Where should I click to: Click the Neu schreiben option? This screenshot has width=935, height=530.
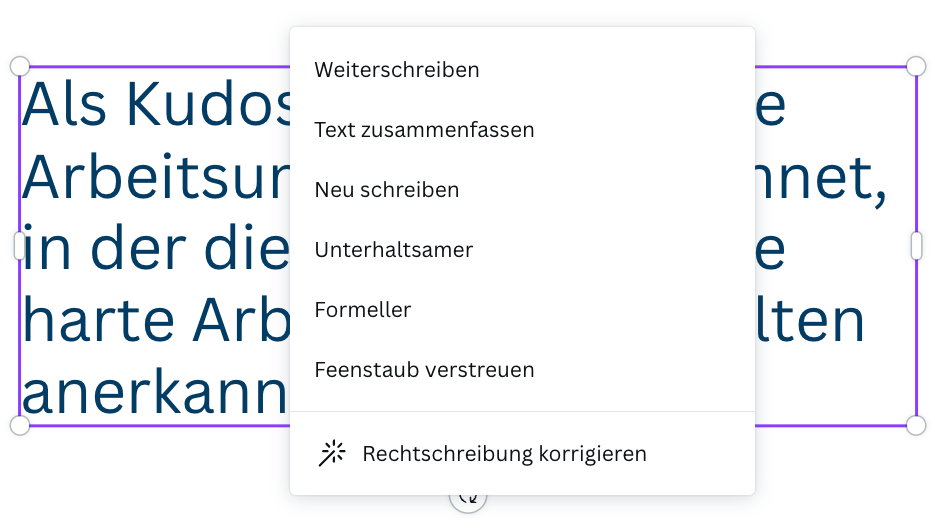tap(387, 190)
